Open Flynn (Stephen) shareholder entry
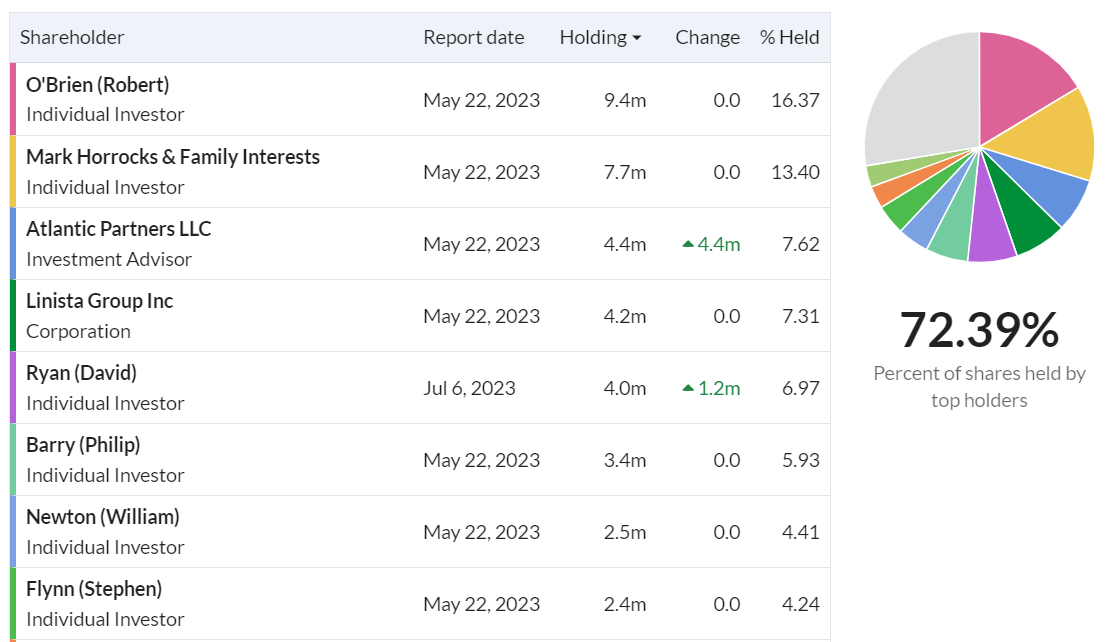The width and height of the screenshot is (1110, 642). click(x=94, y=590)
